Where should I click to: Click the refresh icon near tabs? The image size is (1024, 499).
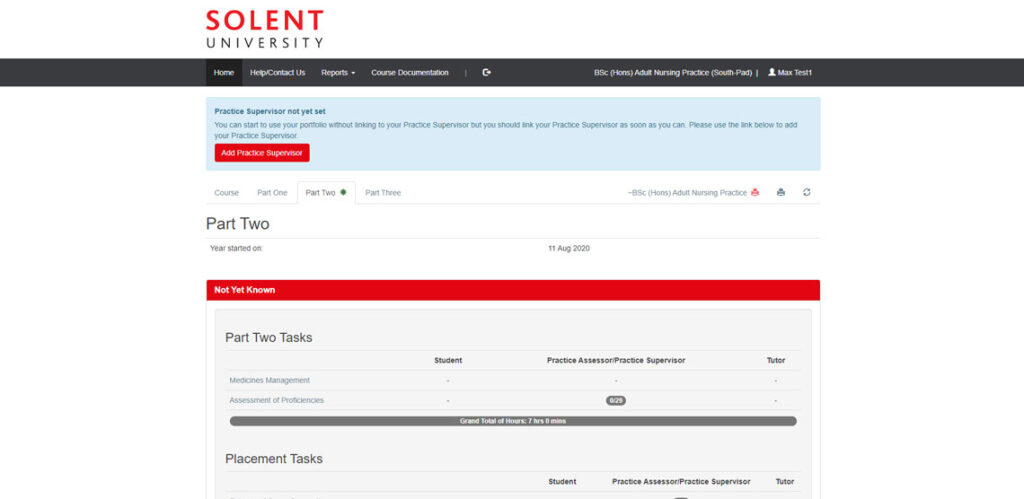coord(807,193)
